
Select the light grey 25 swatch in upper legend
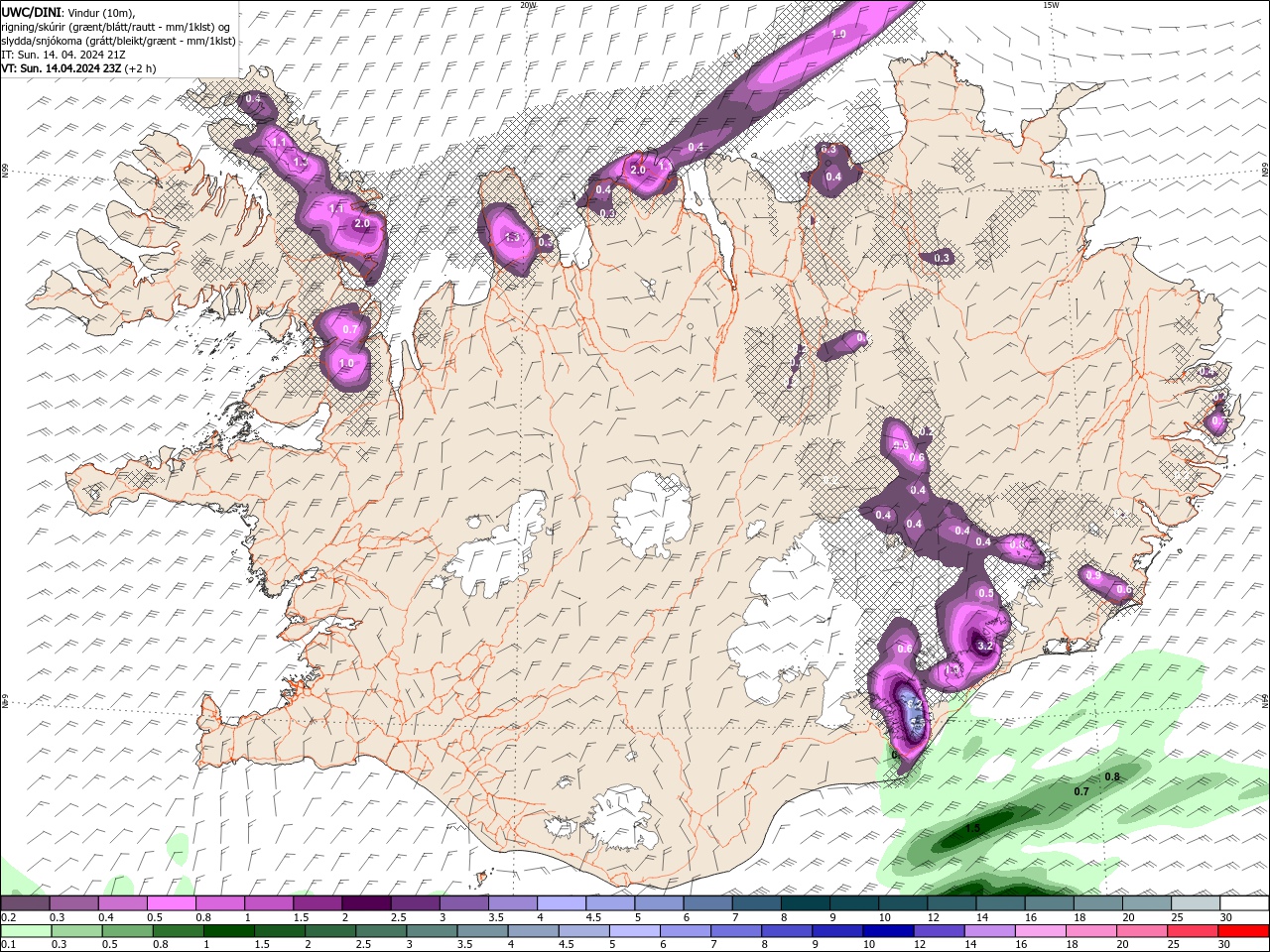pyautogui.click(x=1196, y=902)
